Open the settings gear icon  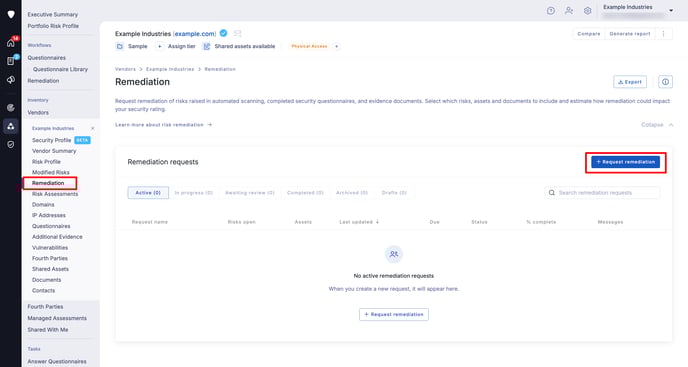tap(588, 11)
